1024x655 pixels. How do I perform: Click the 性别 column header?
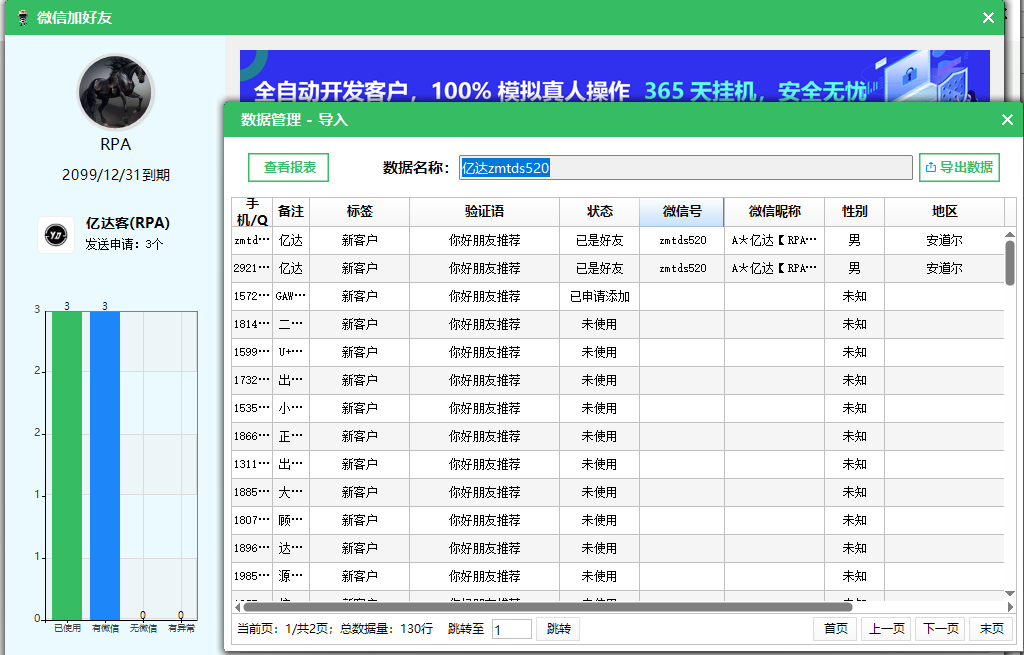pyautogui.click(x=854, y=212)
